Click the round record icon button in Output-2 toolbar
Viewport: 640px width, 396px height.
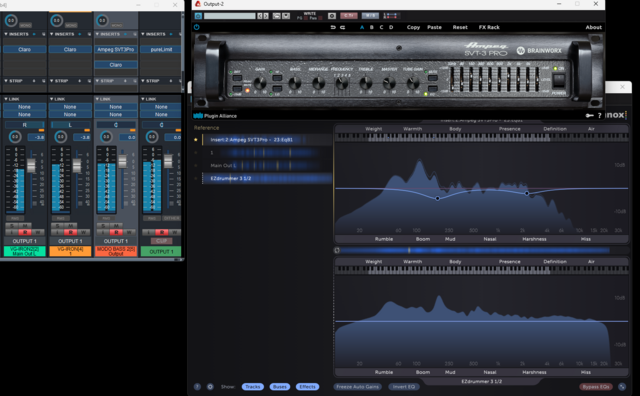pyautogui.click(x=332, y=16)
